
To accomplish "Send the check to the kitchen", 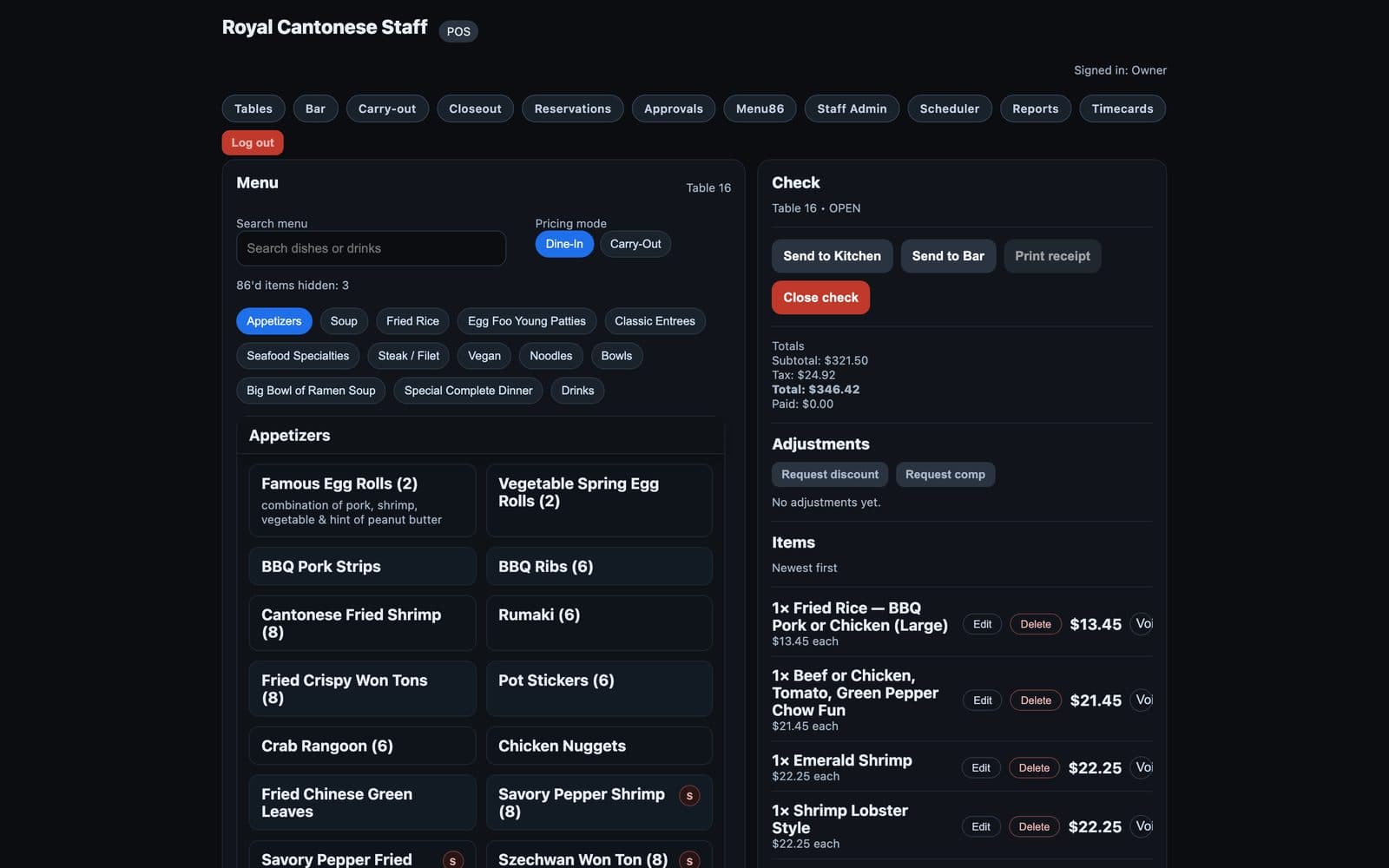I will tap(832, 256).
